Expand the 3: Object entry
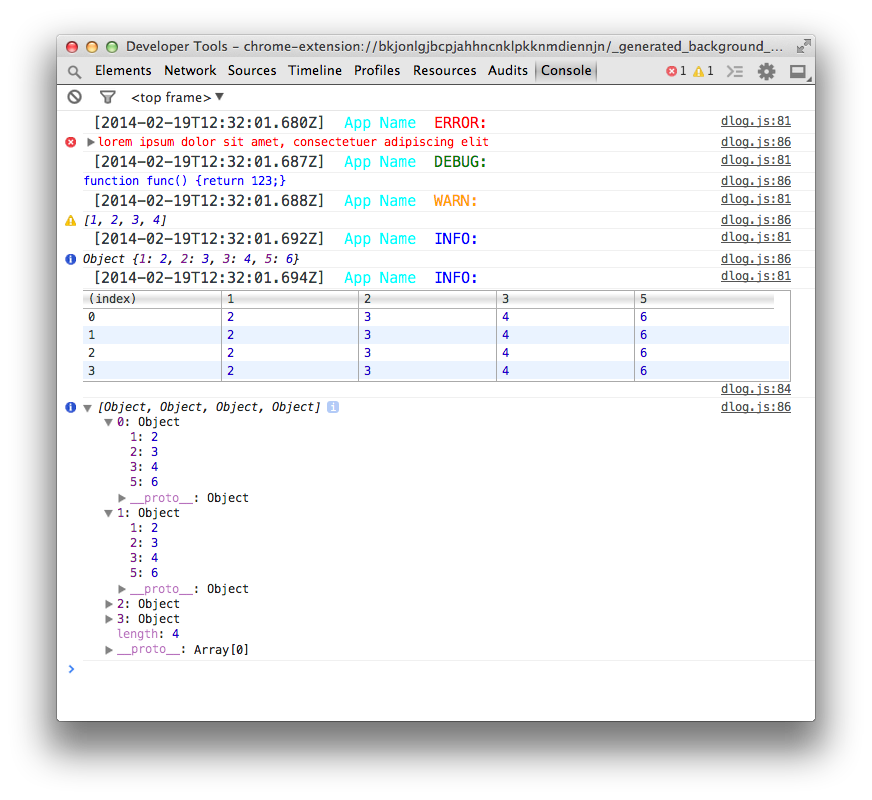Viewport: 872px width, 800px height. (x=109, y=619)
